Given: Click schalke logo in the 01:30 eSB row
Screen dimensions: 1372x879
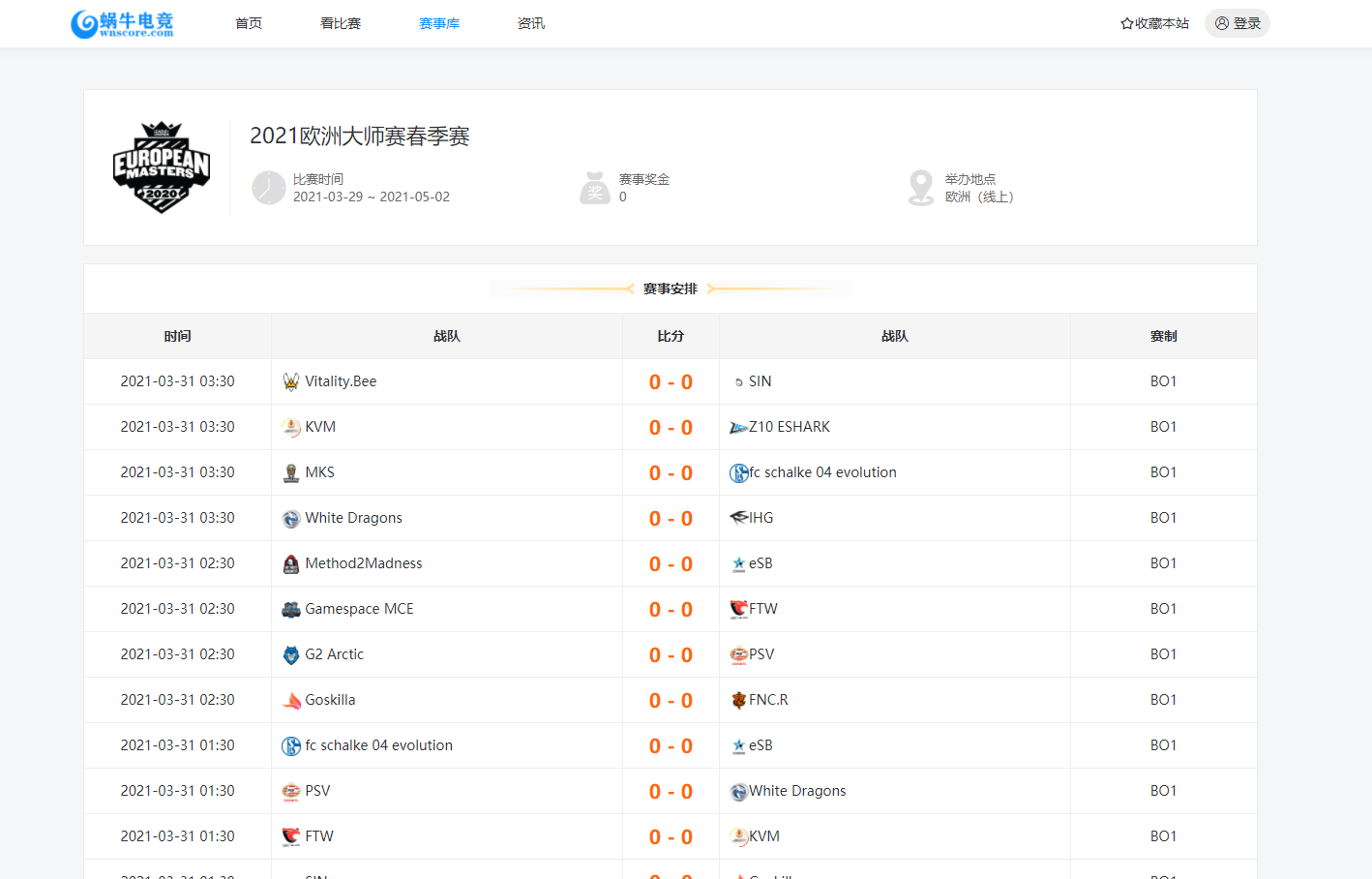Looking at the screenshot, I should click(x=291, y=745).
